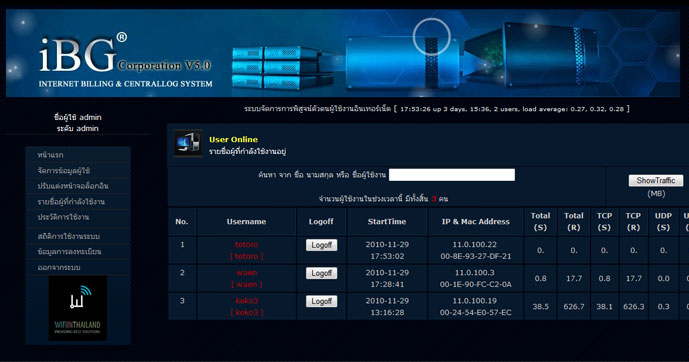
Task: Click the TCP (S) column header
Action: coord(604,222)
